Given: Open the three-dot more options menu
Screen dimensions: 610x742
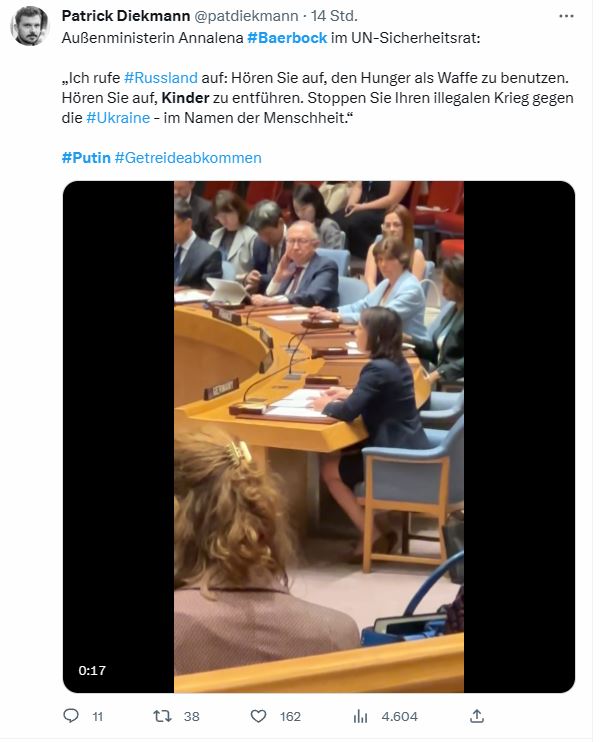Looking at the screenshot, I should coord(566,16).
